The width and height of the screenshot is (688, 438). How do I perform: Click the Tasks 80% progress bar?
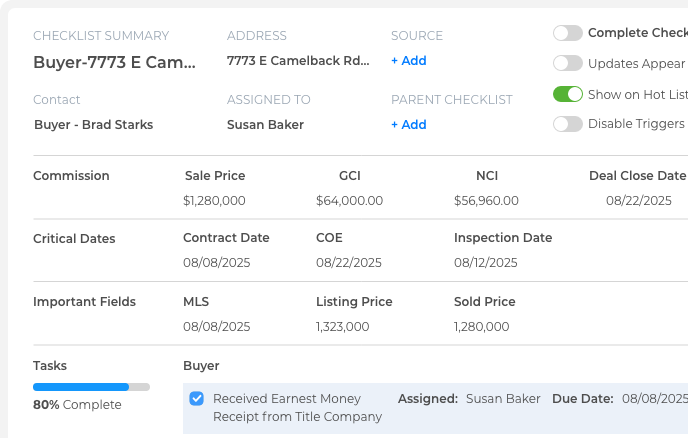91,387
